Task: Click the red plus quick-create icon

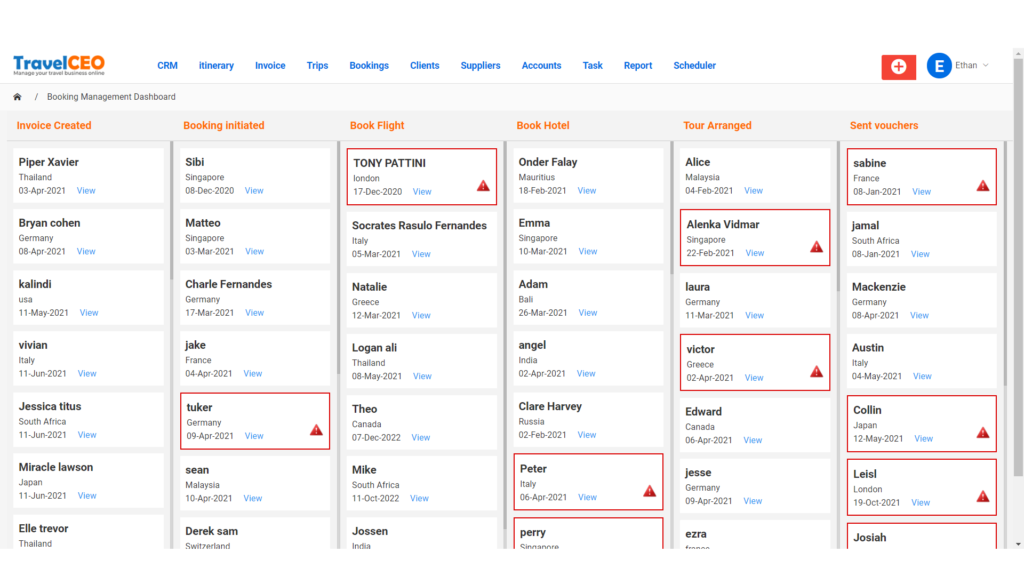Action: click(897, 66)
